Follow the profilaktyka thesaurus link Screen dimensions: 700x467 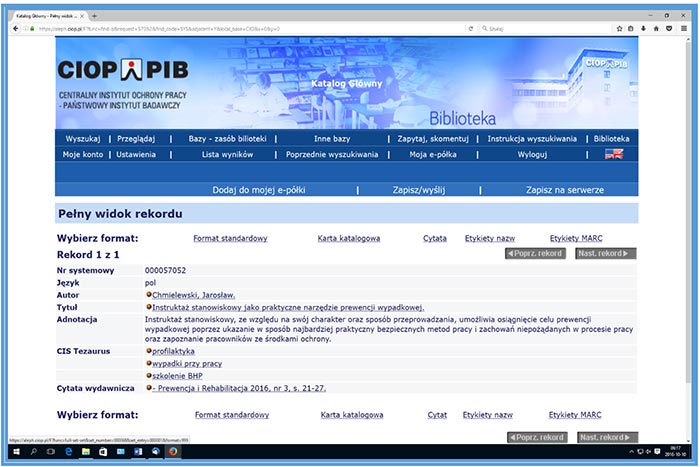tap(173, 351)
